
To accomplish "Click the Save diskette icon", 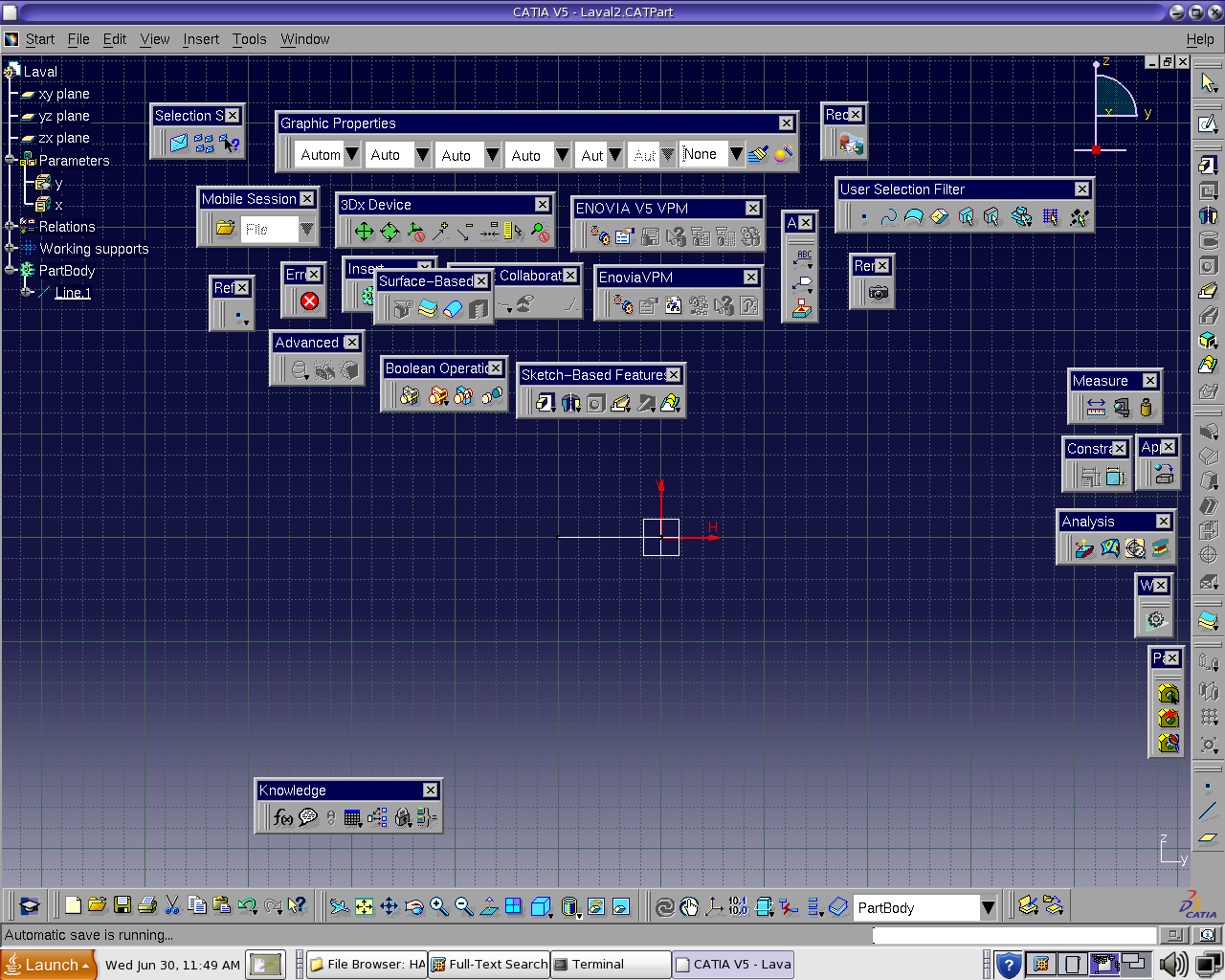I will pyautogui.click(x=122, y=905).
